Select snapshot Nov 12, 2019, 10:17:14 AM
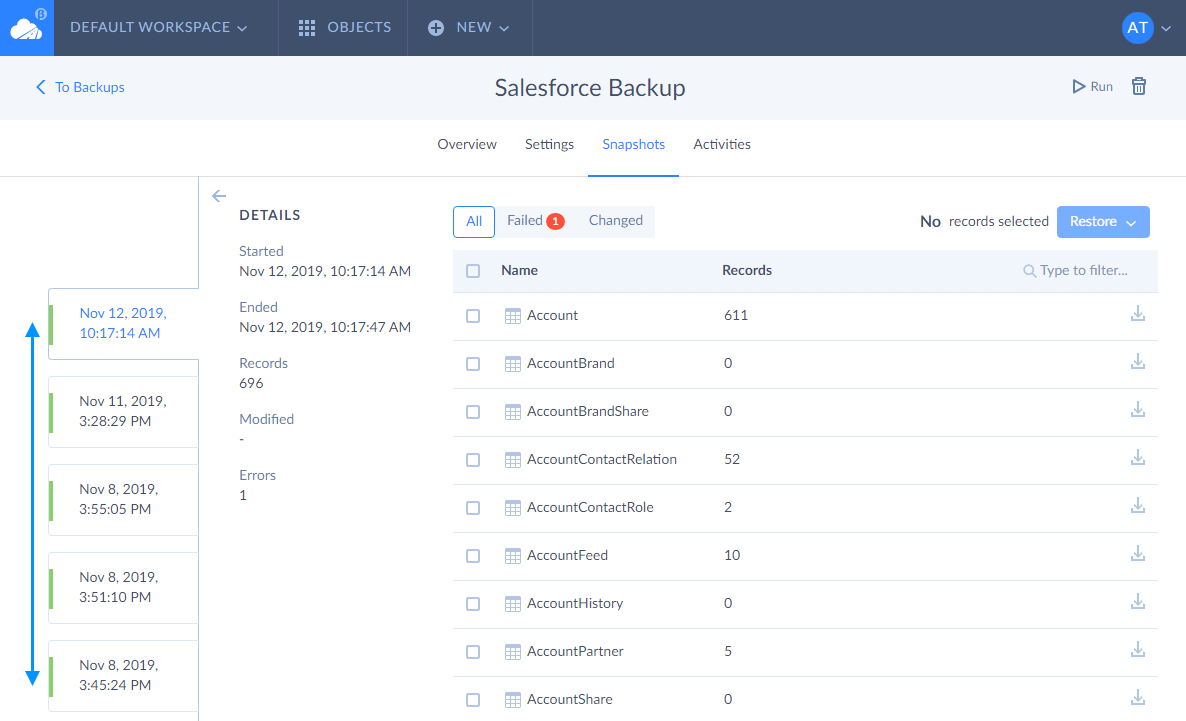Screen dimensions: 1186x721 point(123,323)
